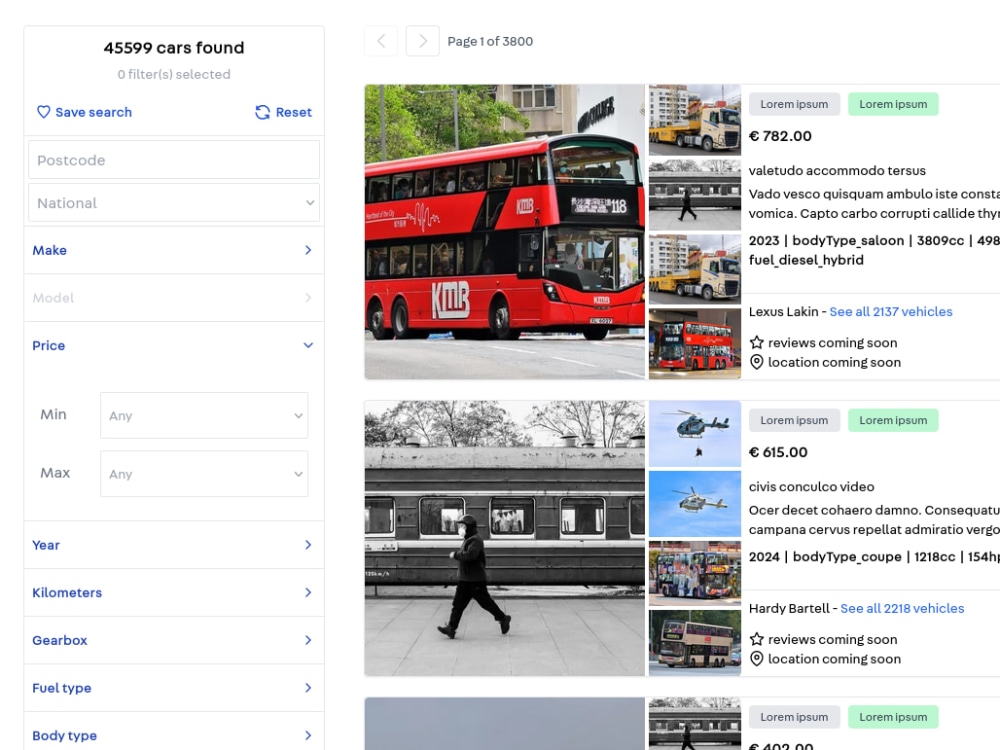The height and width of the screenshot is (750, 1000).
Task: Select second helicopter thumbnail in second listing
Action: pos(695,504)
